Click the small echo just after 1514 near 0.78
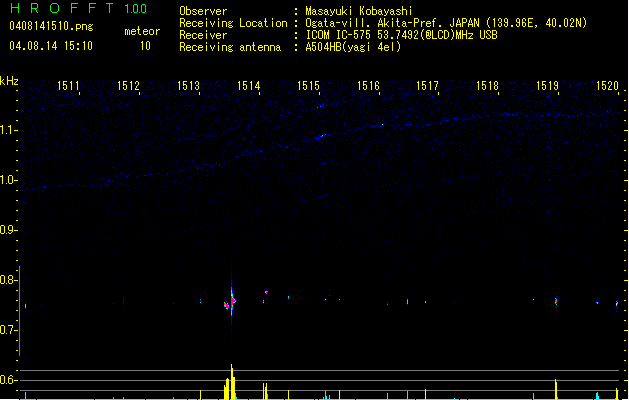The width and height of the screenshot is (629, 400). pyautogui.click(x=266, y=293)
